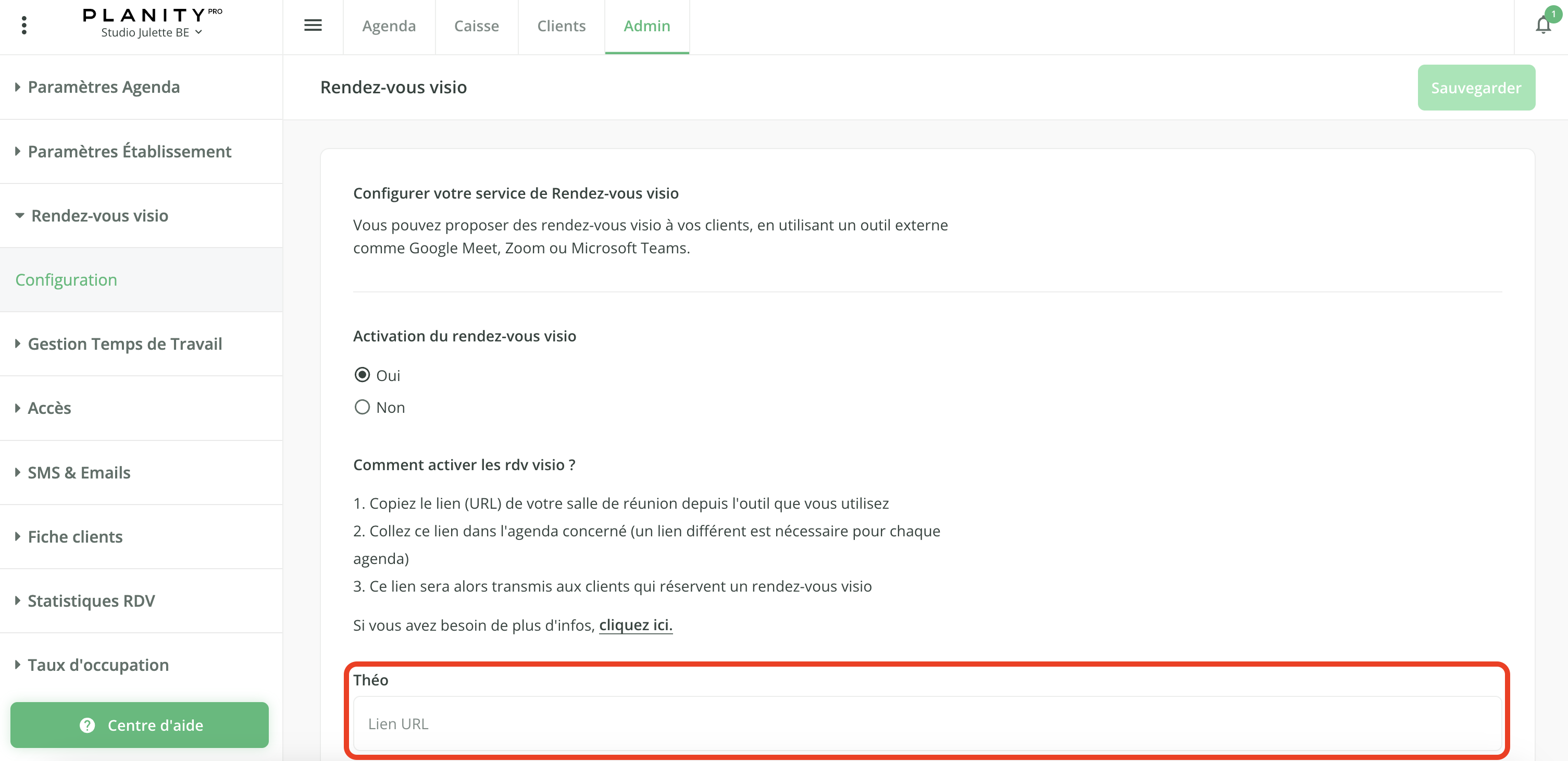Select the Oui radio button

(x=362, y=375)
